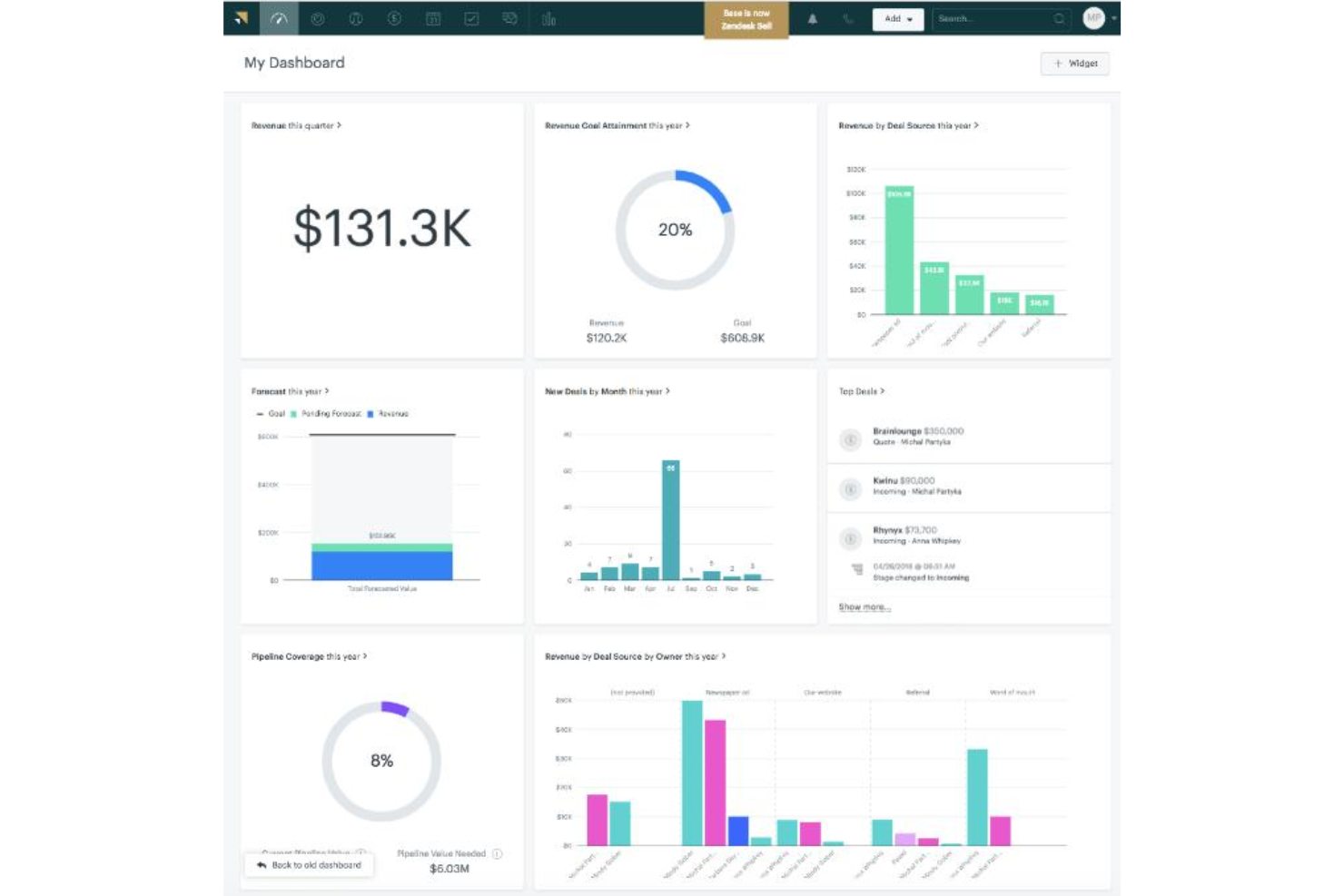1344x896 pixels.
Task: Select the Dashboard speedometer icon
Action: tap(278, 18)
